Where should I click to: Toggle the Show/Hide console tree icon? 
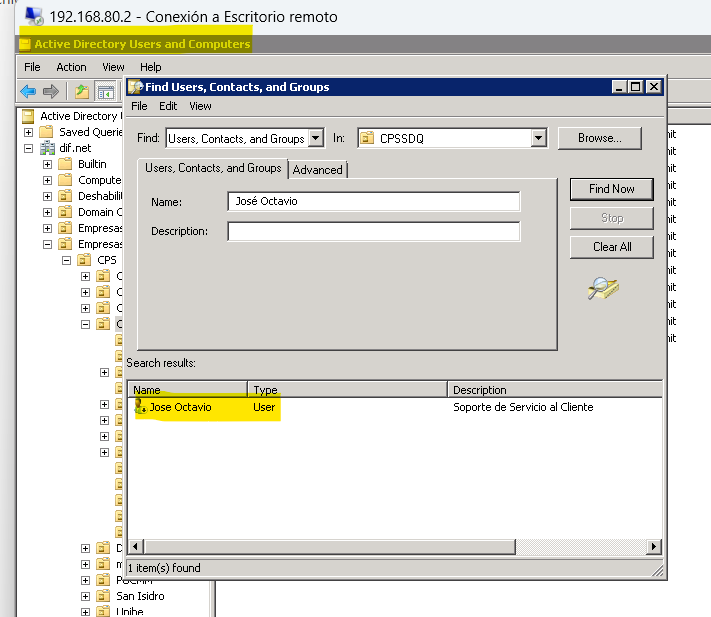(105, 92)
